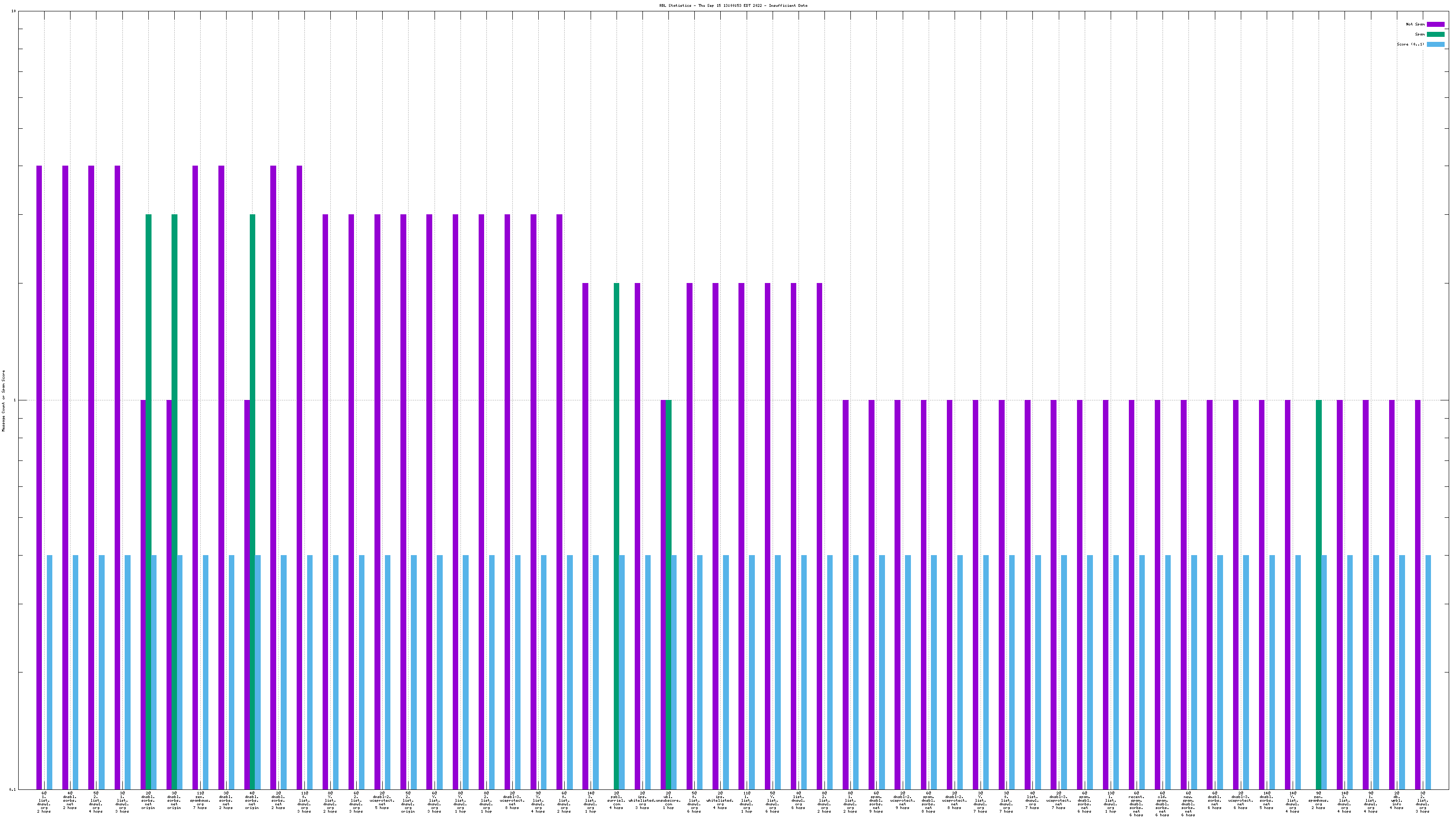
Task: Click the zen.spamhaus.org 7 hops axis label
Action: point(200,801)
